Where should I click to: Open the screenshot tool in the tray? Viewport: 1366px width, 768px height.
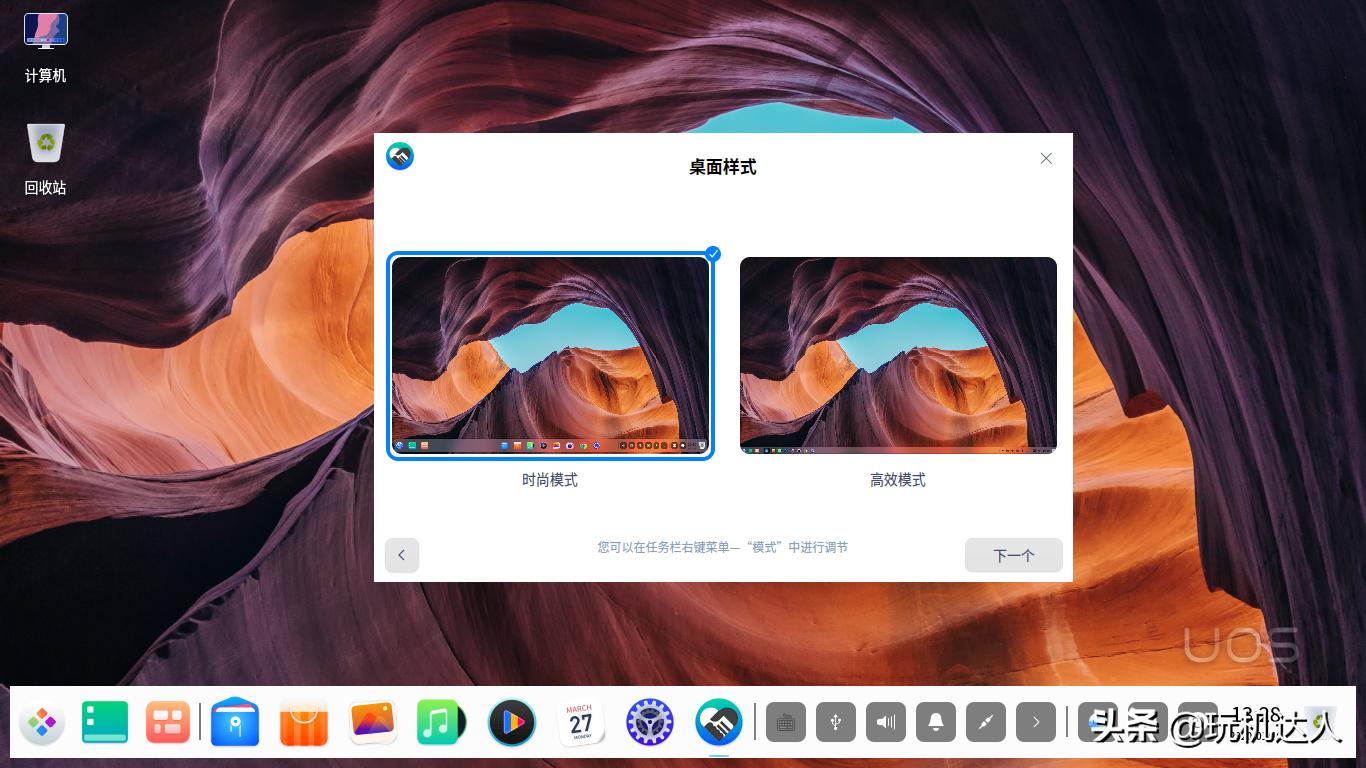985,722
